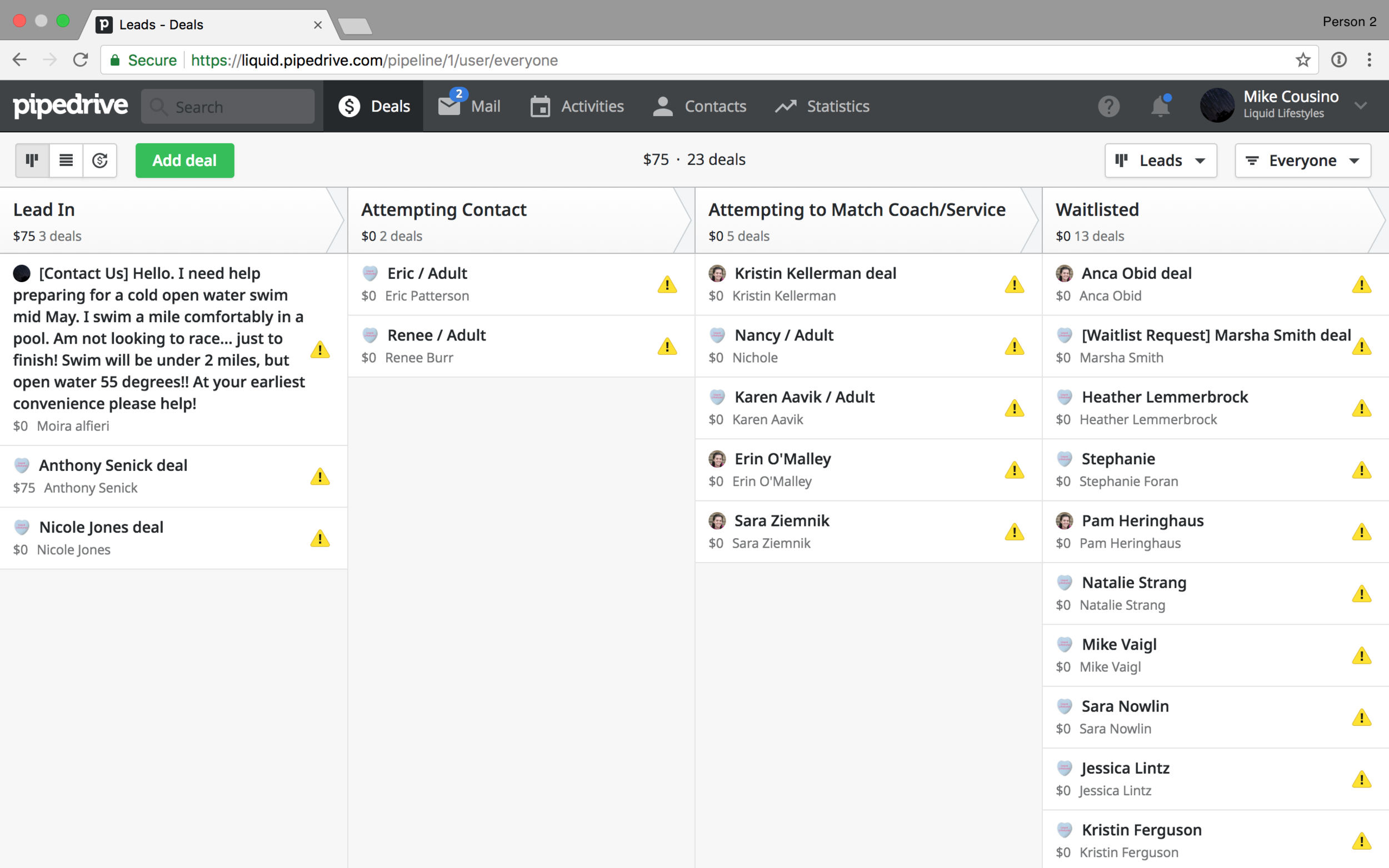Screen dimensions: 1389x868
Task: Go to the Contacts tab
Action: pos(700,106)
